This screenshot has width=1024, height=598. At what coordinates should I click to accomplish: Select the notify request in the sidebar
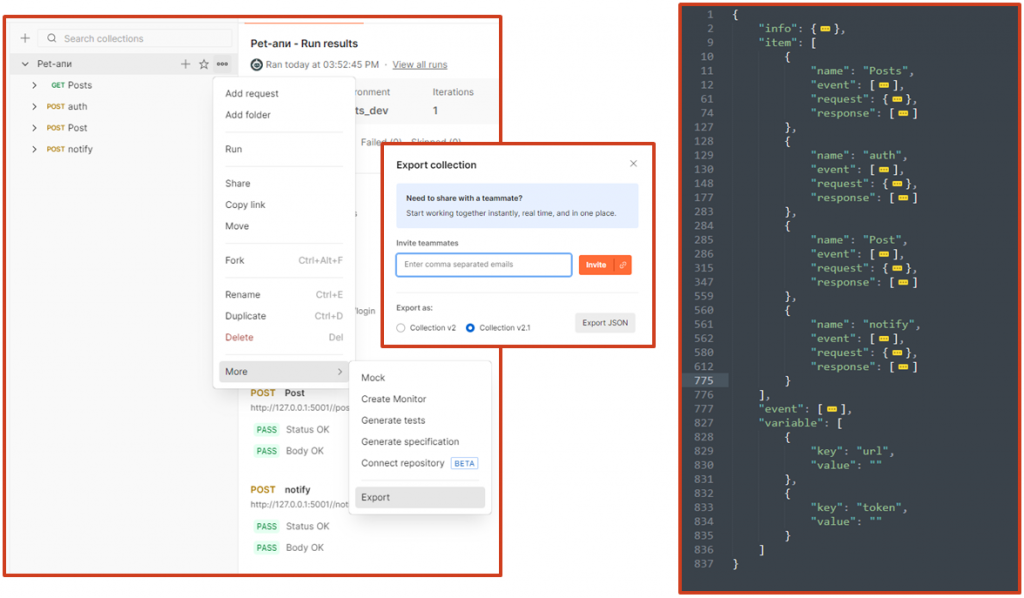[x=80, y=150]
